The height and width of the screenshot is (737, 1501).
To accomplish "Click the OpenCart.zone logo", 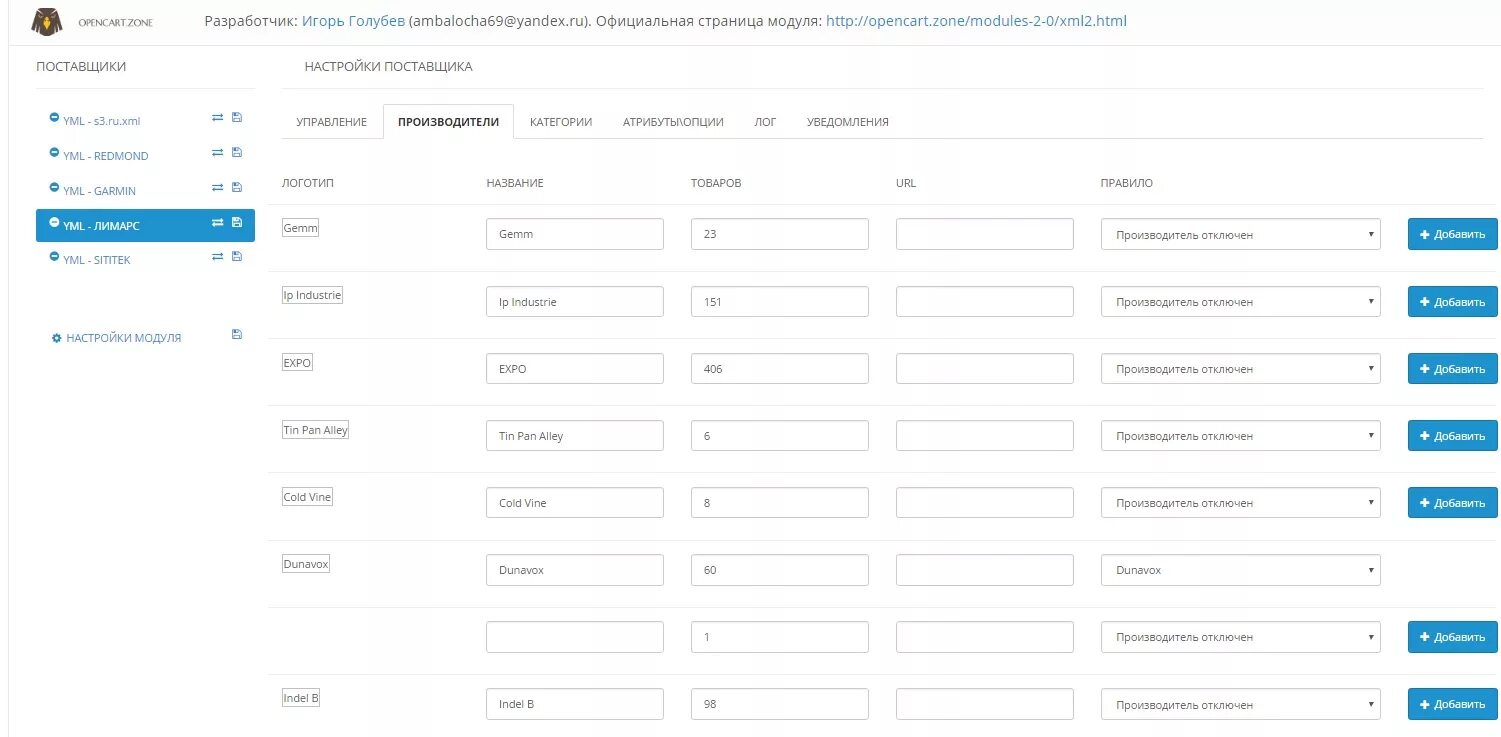I will click(x=93, y=21).
